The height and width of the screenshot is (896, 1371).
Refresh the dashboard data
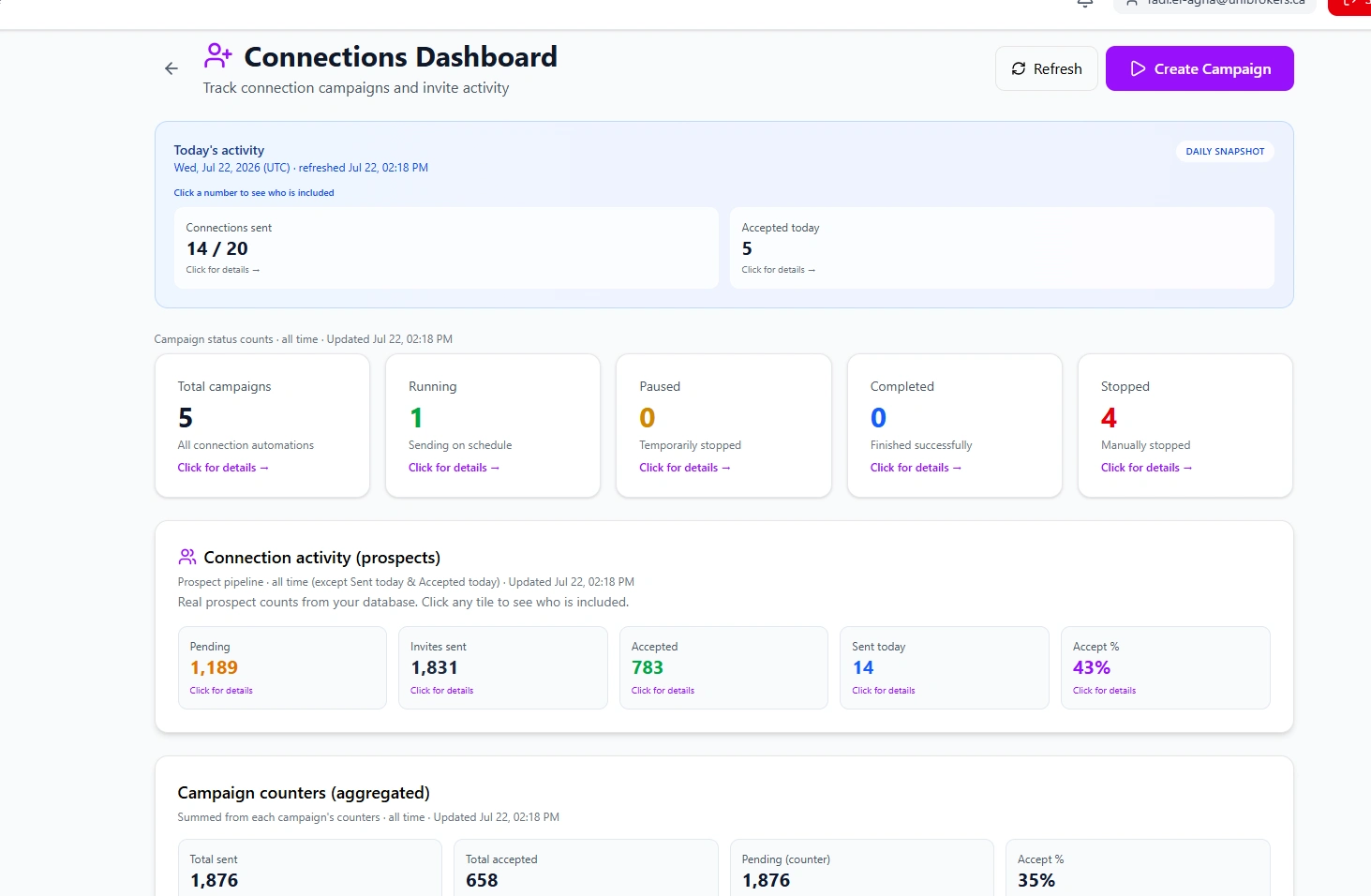pyautogui.click(x=1046, y=68)
